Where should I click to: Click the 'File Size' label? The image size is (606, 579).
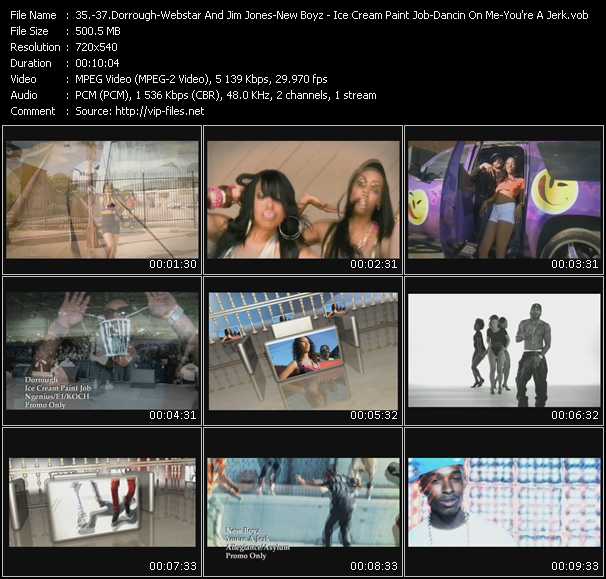29,31
